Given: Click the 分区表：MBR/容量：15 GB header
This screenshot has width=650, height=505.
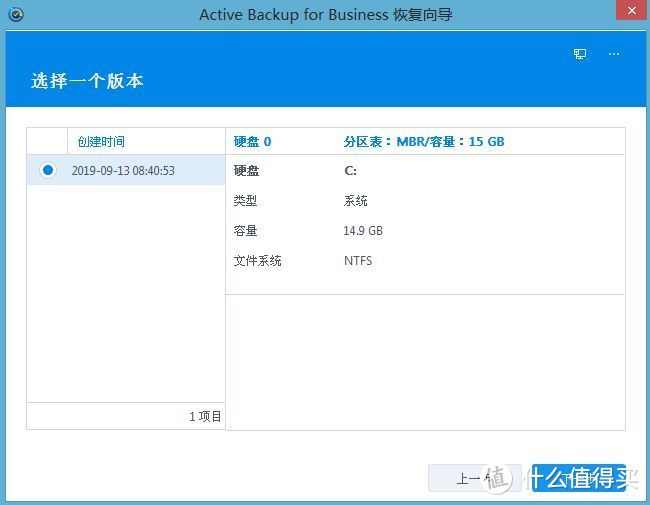Looking at the screenshot, I should coord(424,142).
